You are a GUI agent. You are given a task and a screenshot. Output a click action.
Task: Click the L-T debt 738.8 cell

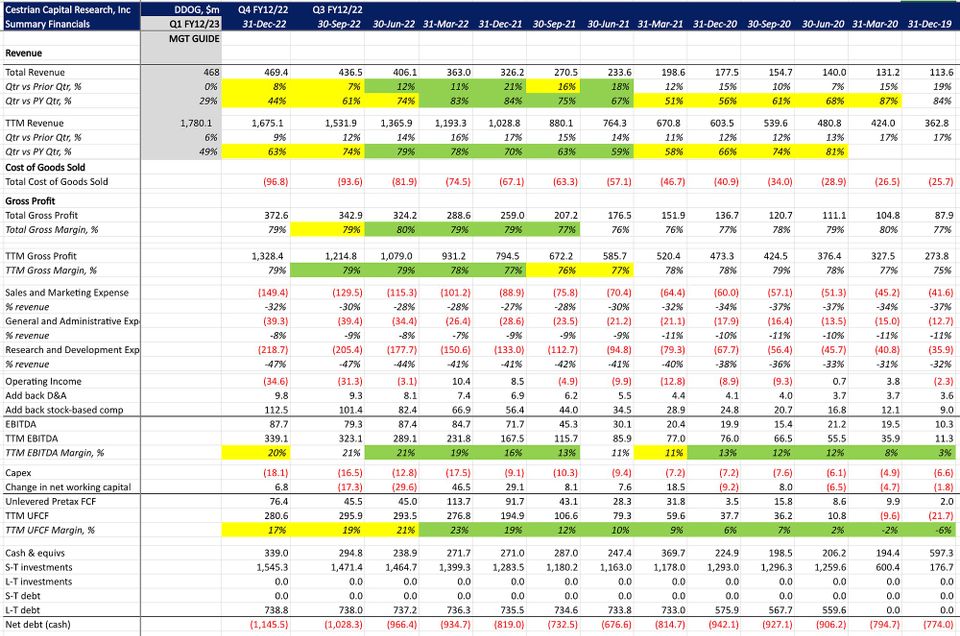(257, 610)
